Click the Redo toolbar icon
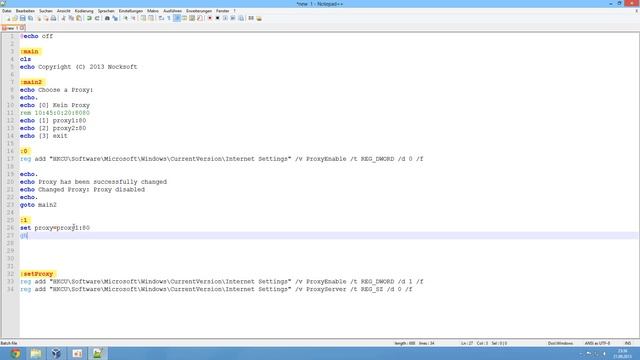Viewport: 640px width, 360px height. pyautogui.click(x=97, y=18)
